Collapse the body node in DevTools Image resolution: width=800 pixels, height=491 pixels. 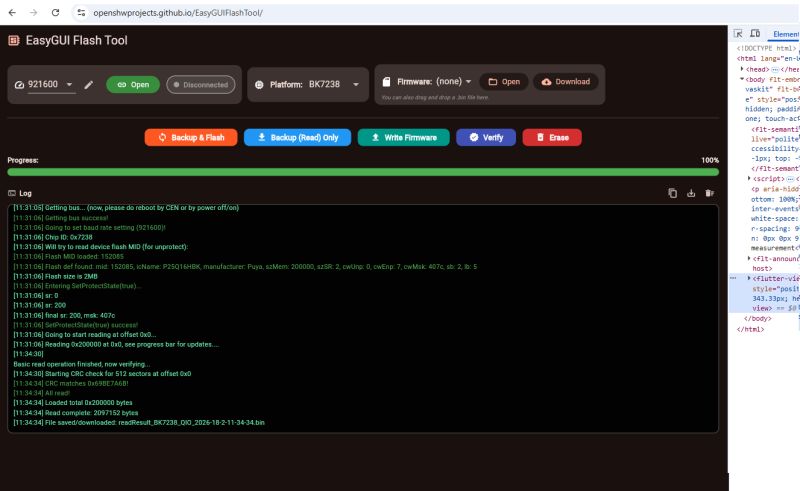(742, 79)
